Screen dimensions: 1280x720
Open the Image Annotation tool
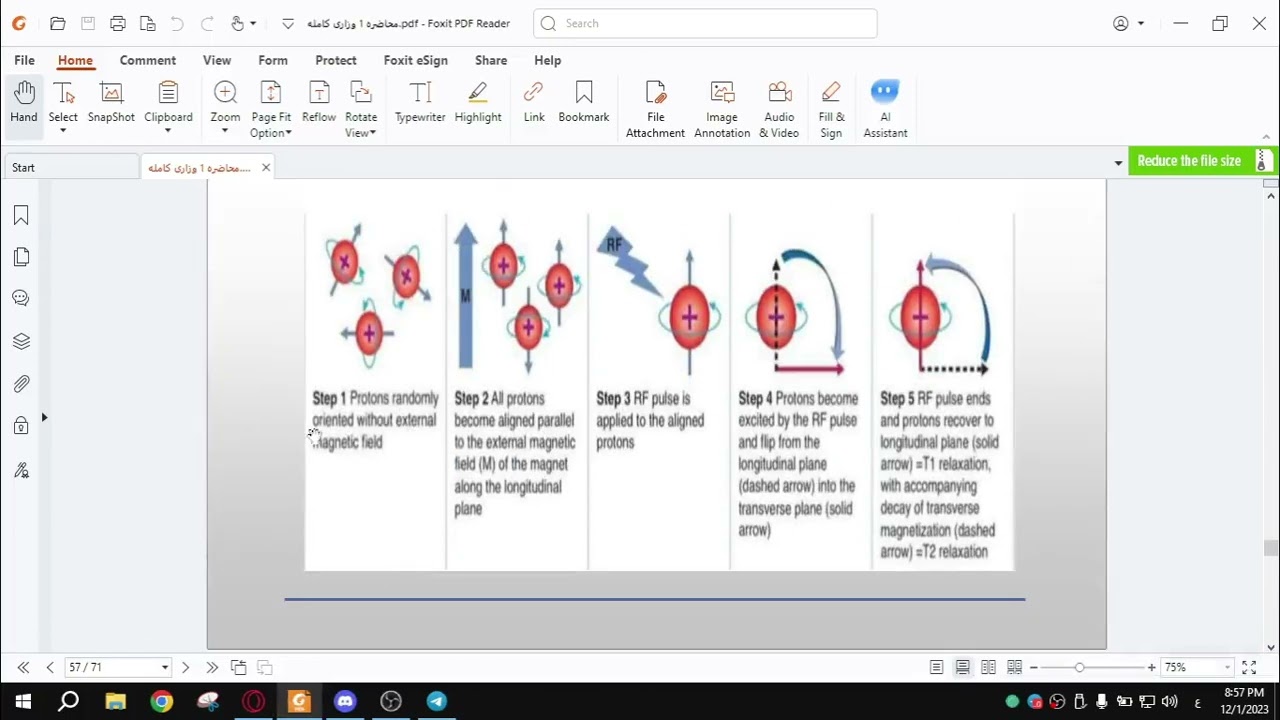tap(722, 110)
